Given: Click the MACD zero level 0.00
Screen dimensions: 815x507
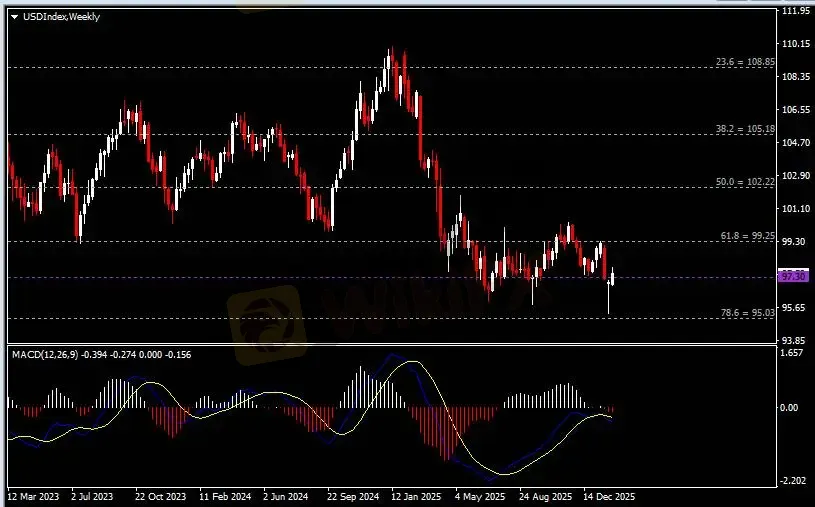Looking at the screenshot, I should pos(789,407).
